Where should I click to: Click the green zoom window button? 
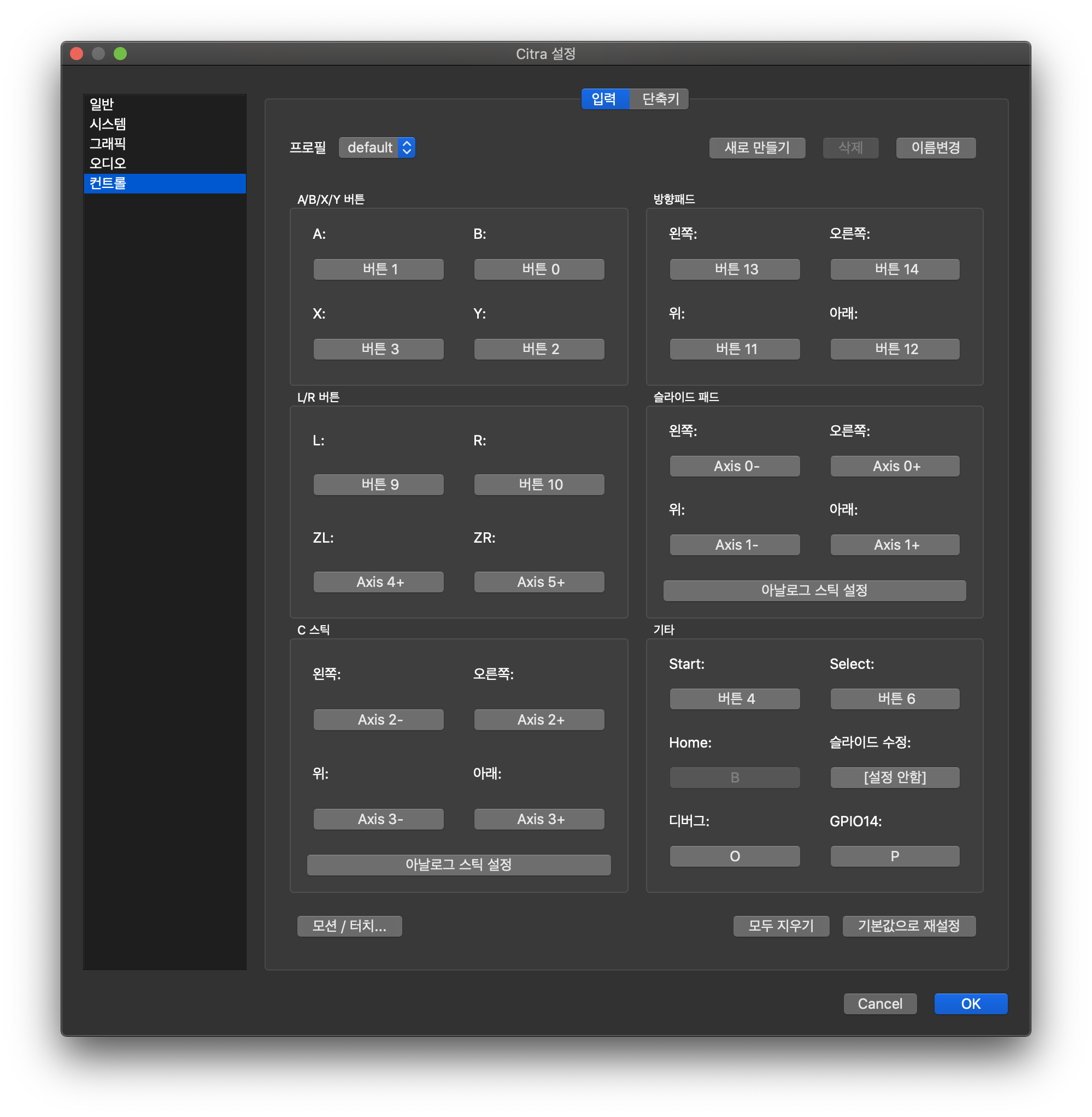pyautogui.click(x=120, y=54)
